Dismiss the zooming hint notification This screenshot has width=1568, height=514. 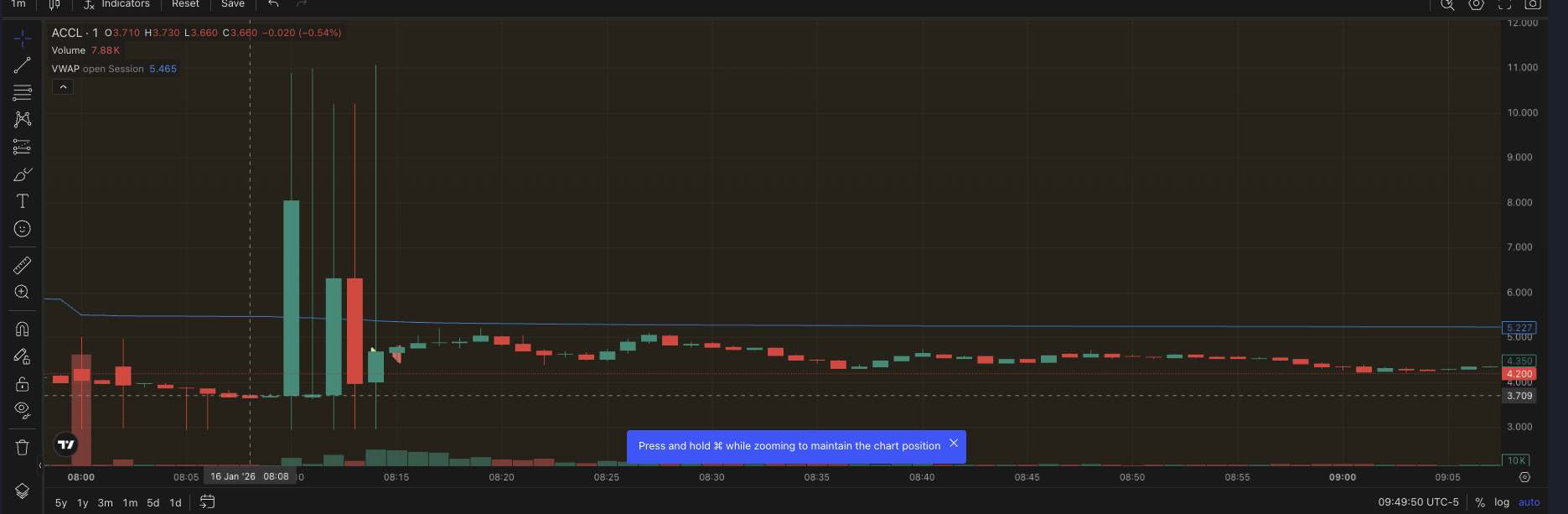pos(954,444)
